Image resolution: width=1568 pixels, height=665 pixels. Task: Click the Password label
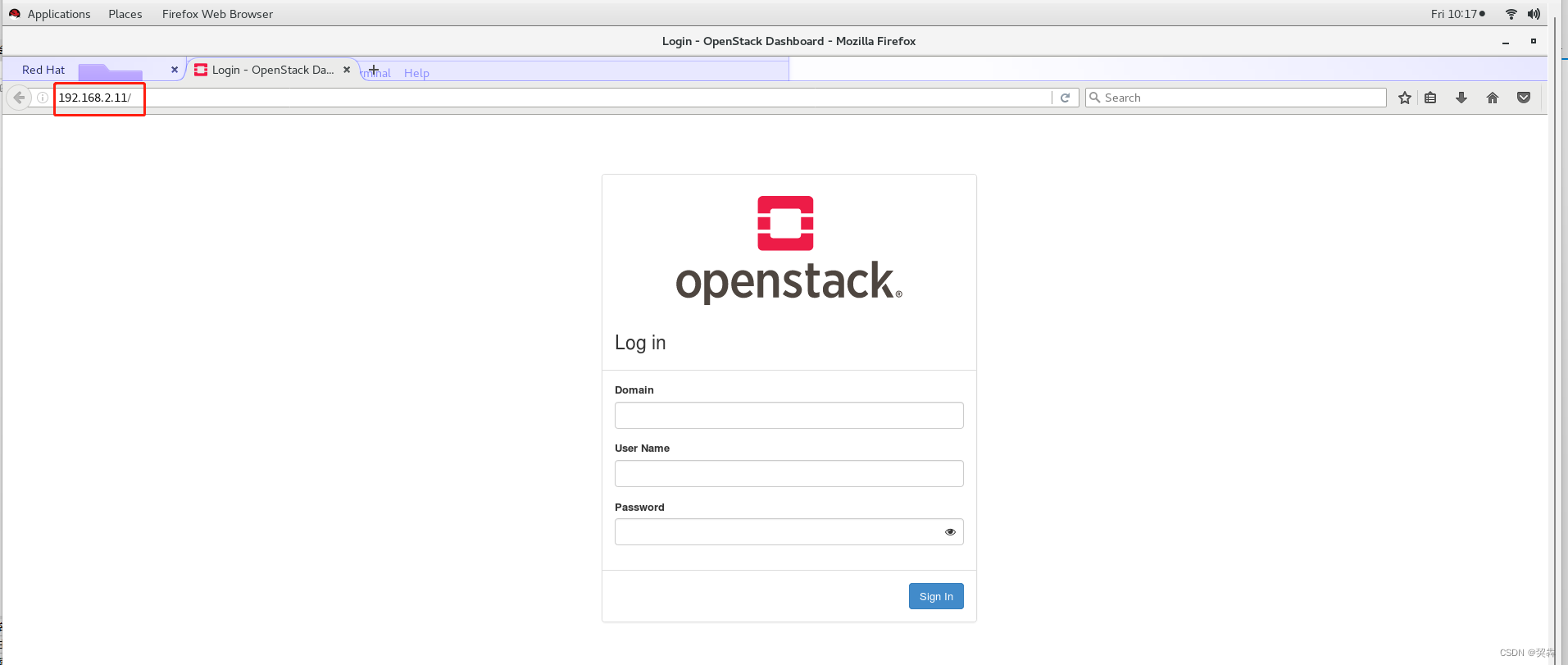639,508
